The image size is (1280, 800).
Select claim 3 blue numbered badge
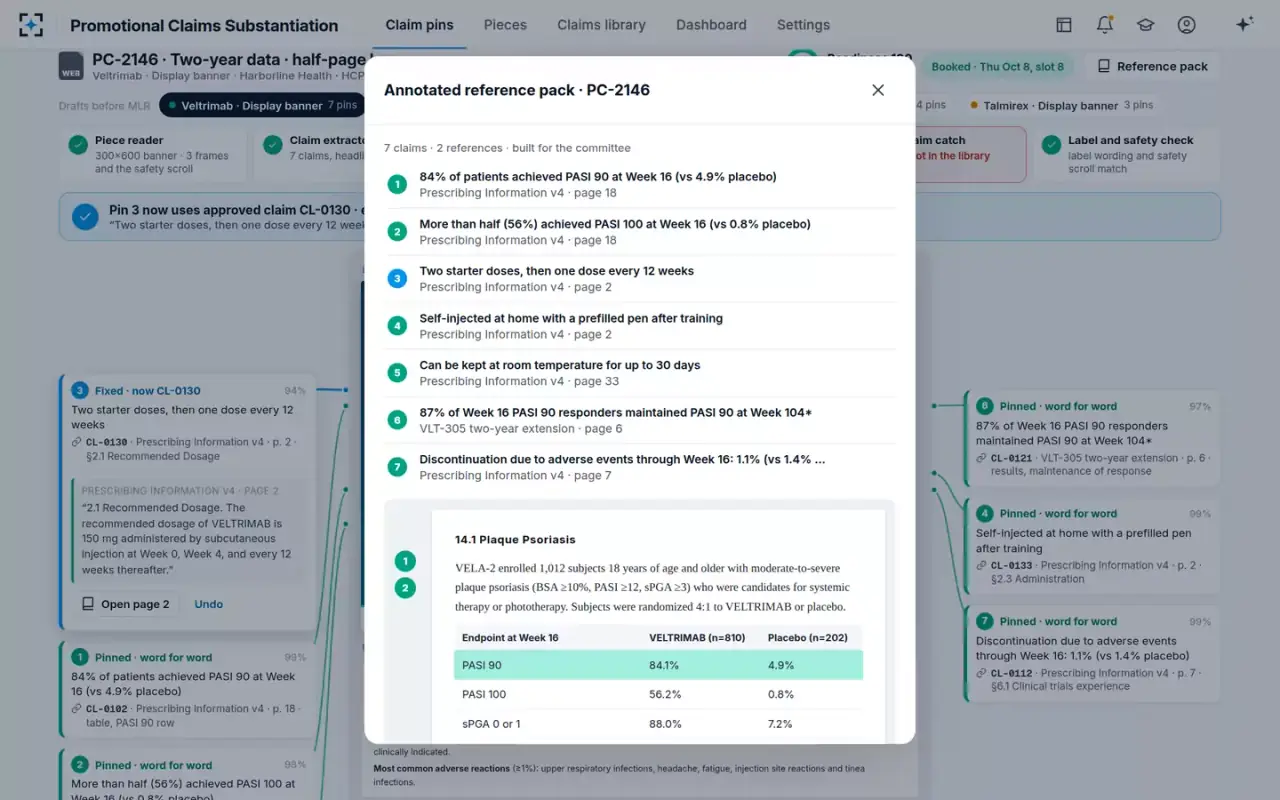pyautogui.click(x=397, y=278)
